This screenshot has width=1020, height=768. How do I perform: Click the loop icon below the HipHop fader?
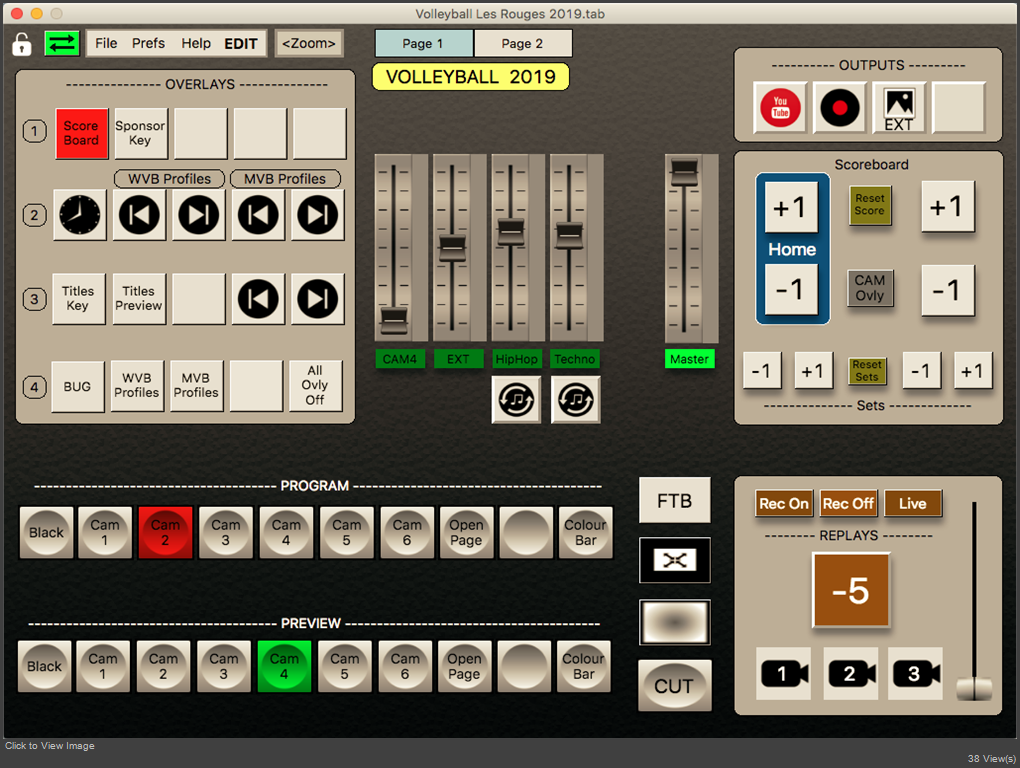pos(517,399)
